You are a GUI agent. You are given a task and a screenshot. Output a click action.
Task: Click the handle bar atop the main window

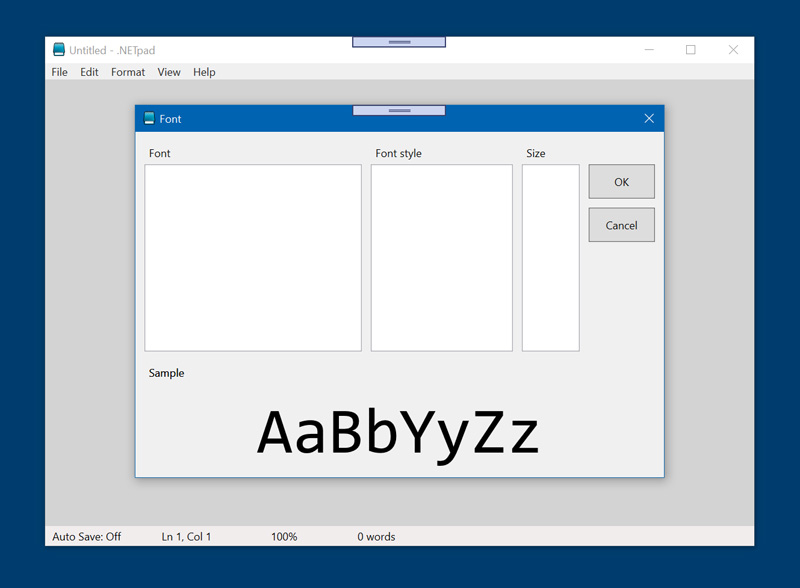399,42
